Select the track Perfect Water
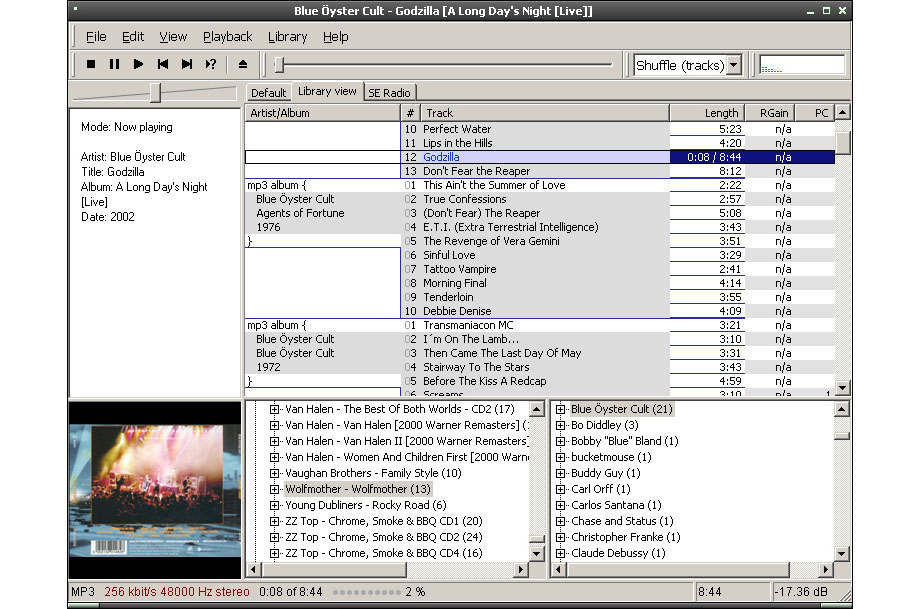 [457, 129]
